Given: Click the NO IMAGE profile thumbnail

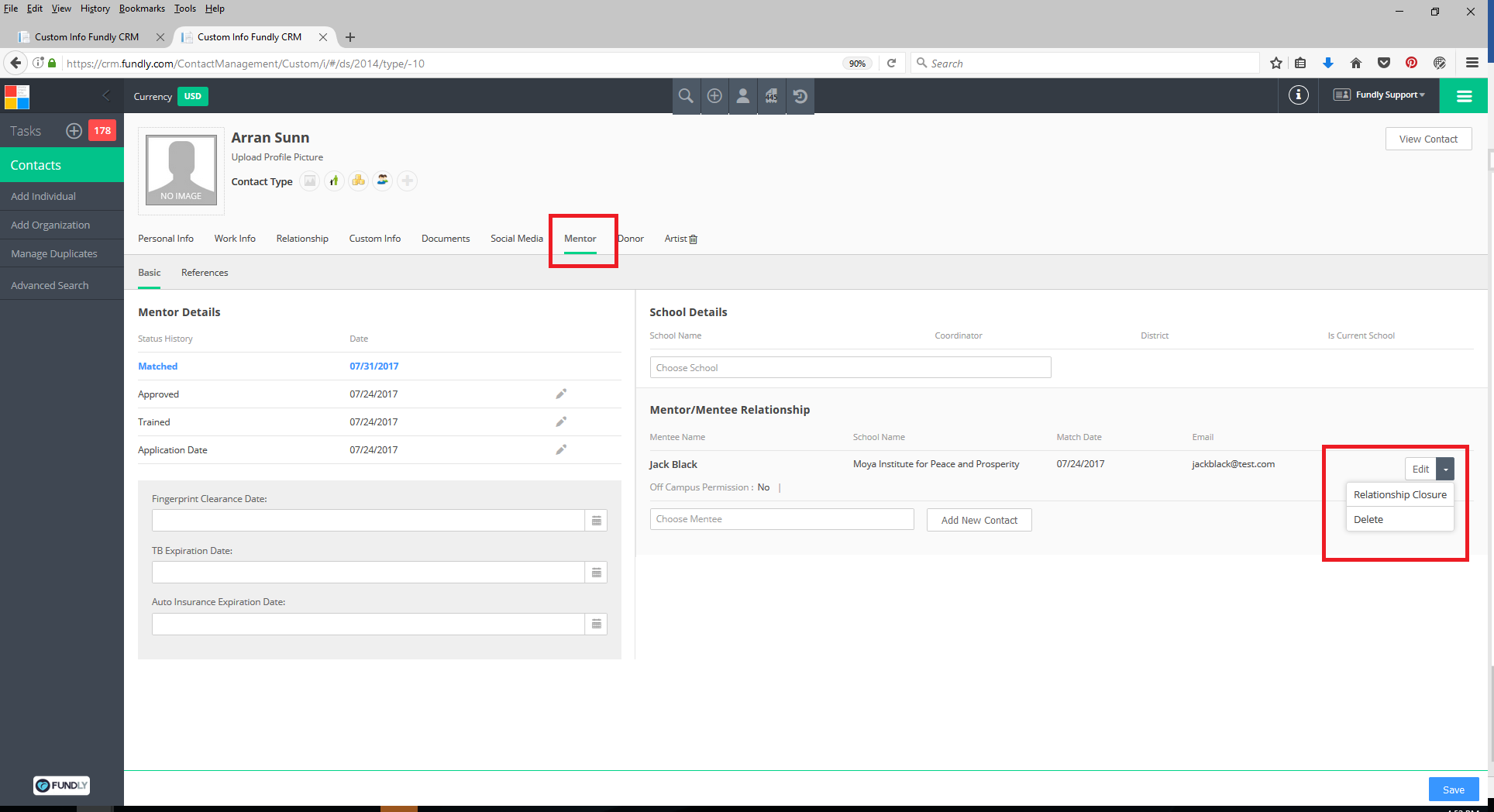Looking at the screenshot, I should pyautogui.click(x=181, y=170).
